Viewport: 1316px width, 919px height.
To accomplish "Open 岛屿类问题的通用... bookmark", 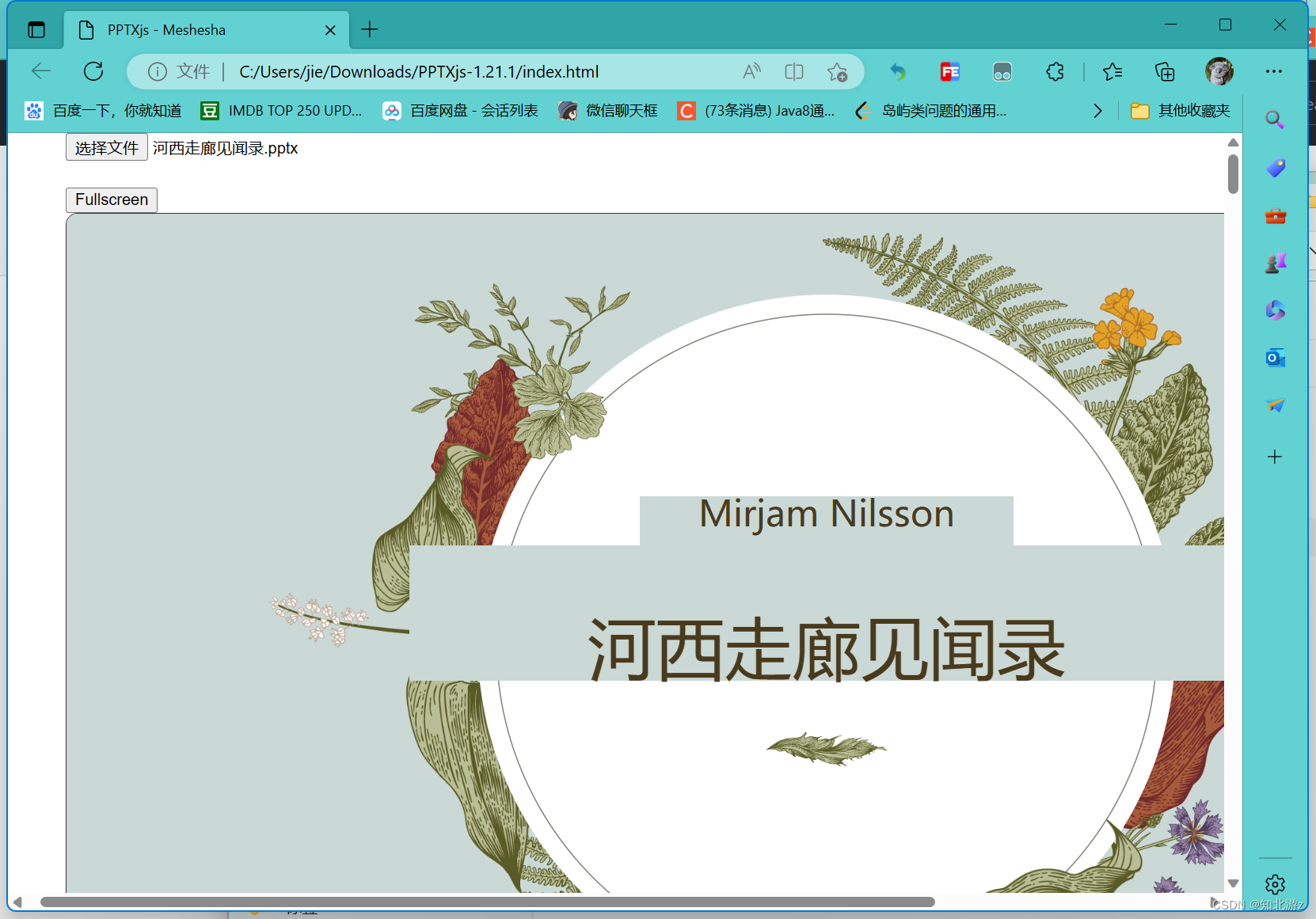I will pos(931,111).
